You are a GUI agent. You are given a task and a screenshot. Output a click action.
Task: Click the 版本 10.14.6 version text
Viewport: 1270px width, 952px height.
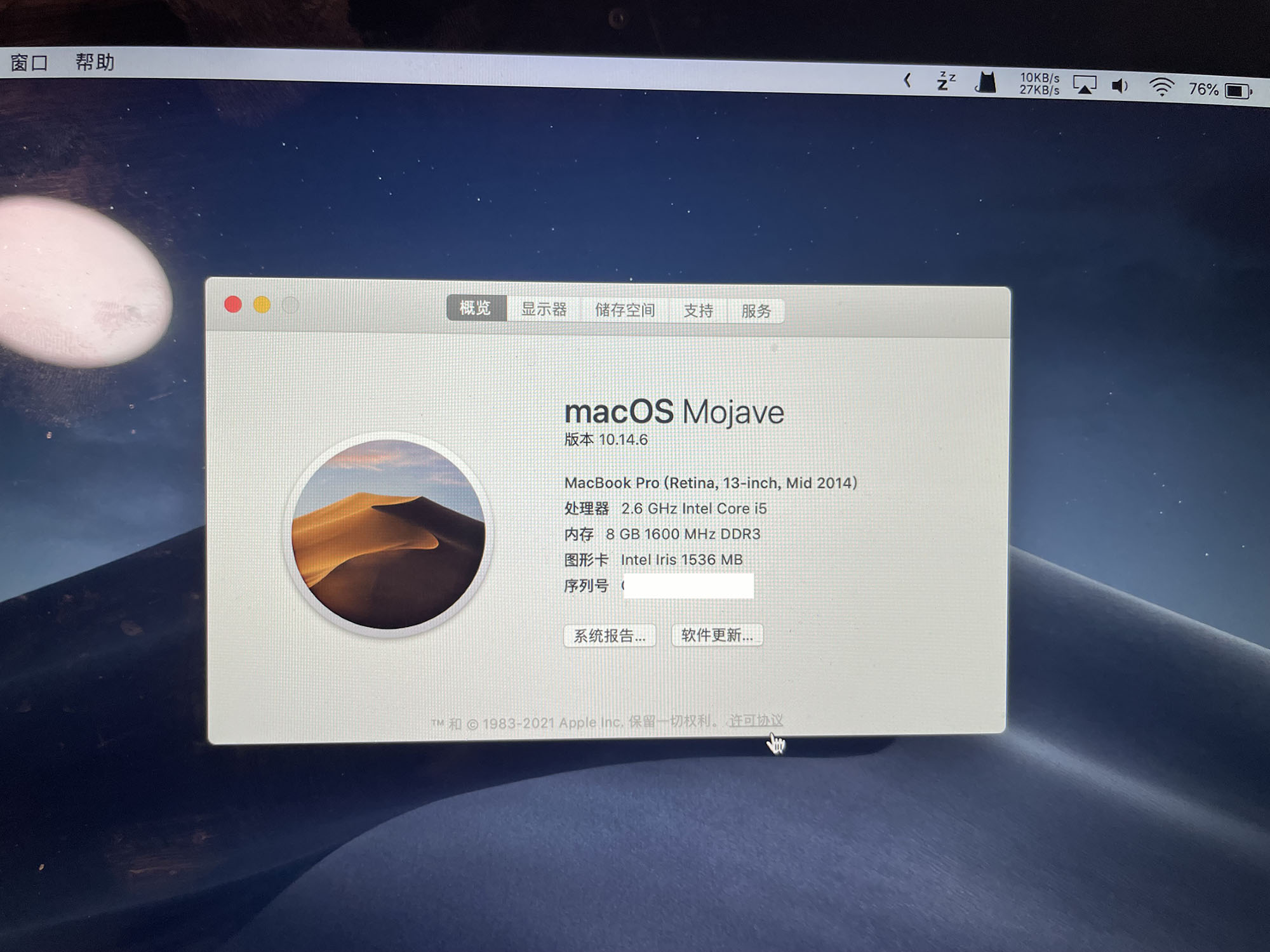[606, 439]
